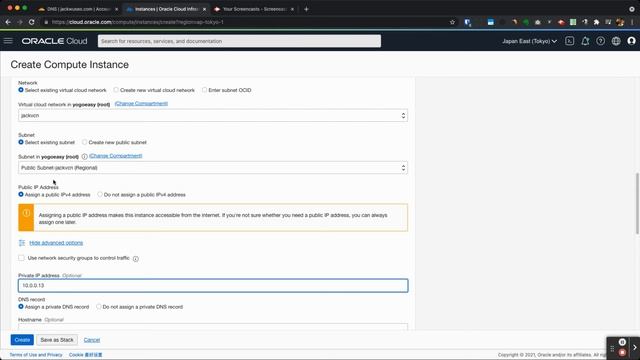The height and width of the screenshot is (360, 640).
Task: Enable Use network security groups checkbox
Action: (21, 258)
